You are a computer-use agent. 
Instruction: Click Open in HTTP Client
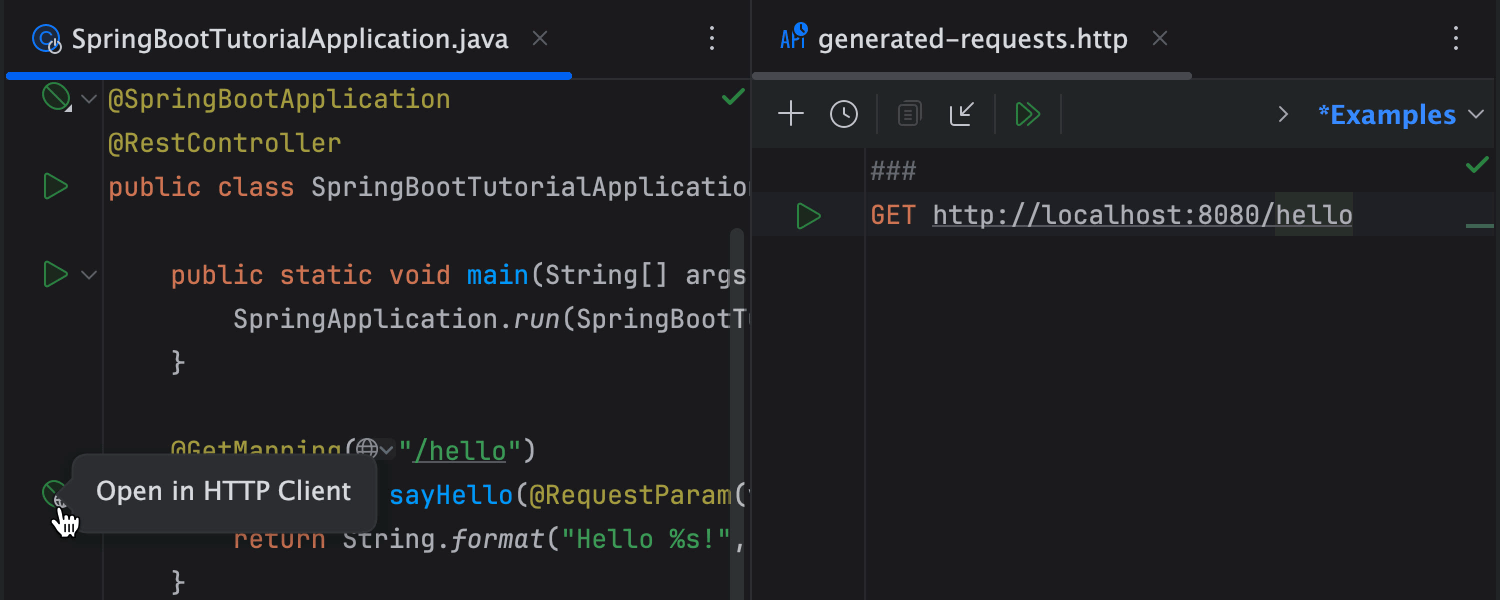[222, 491]
